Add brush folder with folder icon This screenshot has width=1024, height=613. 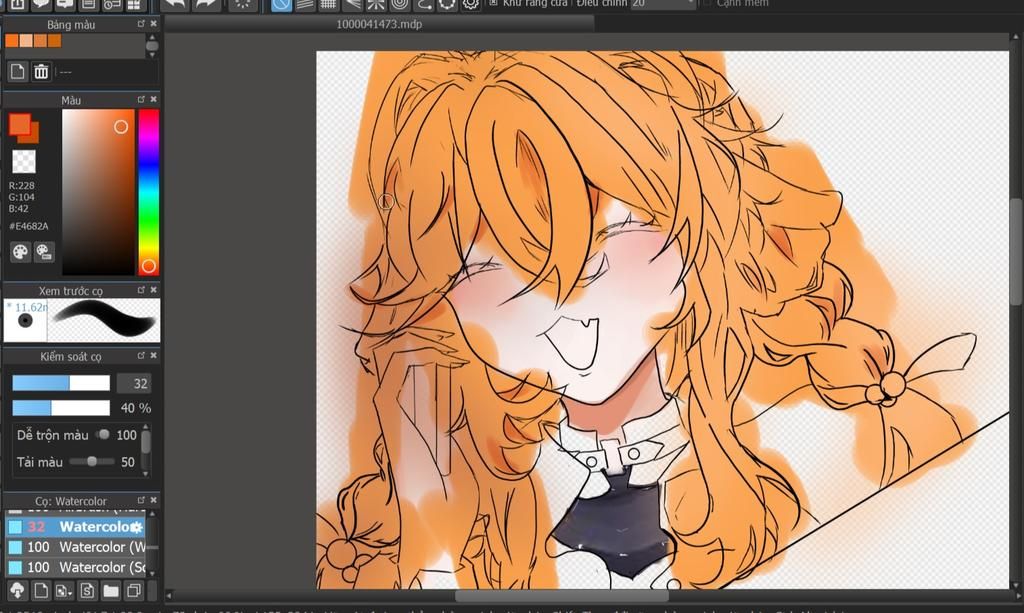(111, 591)
